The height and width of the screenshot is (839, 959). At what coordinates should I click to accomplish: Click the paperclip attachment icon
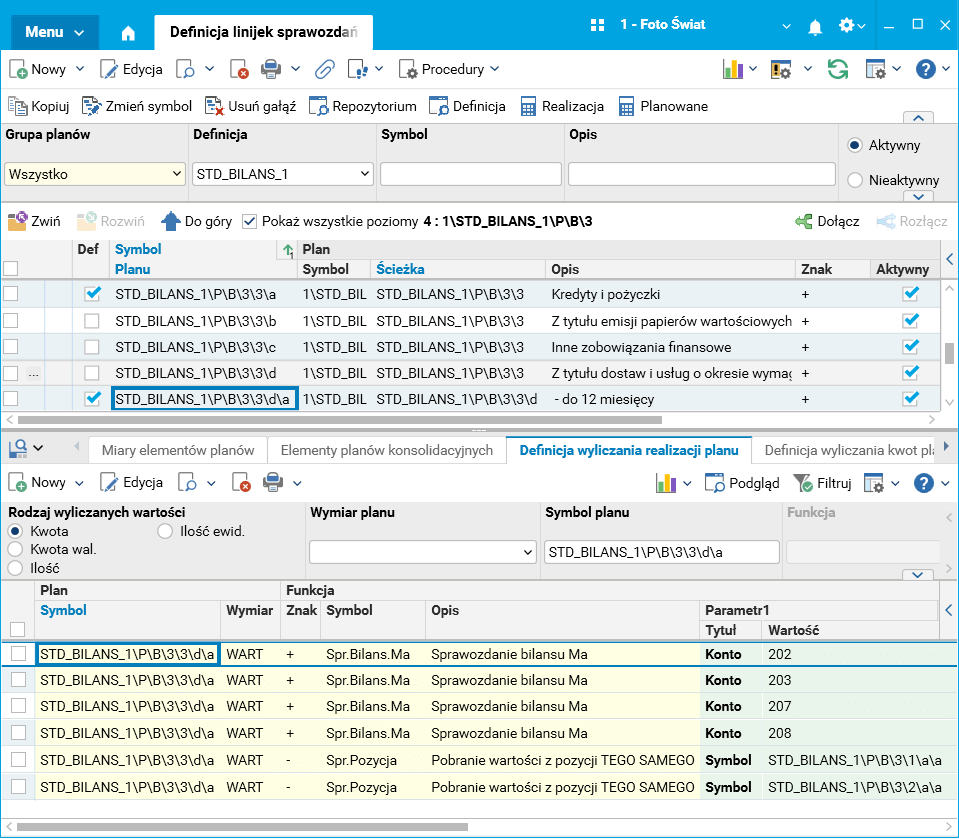(324, 69)
